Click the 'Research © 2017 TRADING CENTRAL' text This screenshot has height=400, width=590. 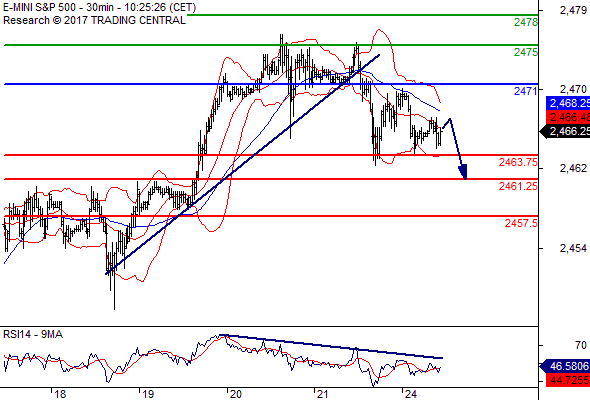click(x=94, y=20)
